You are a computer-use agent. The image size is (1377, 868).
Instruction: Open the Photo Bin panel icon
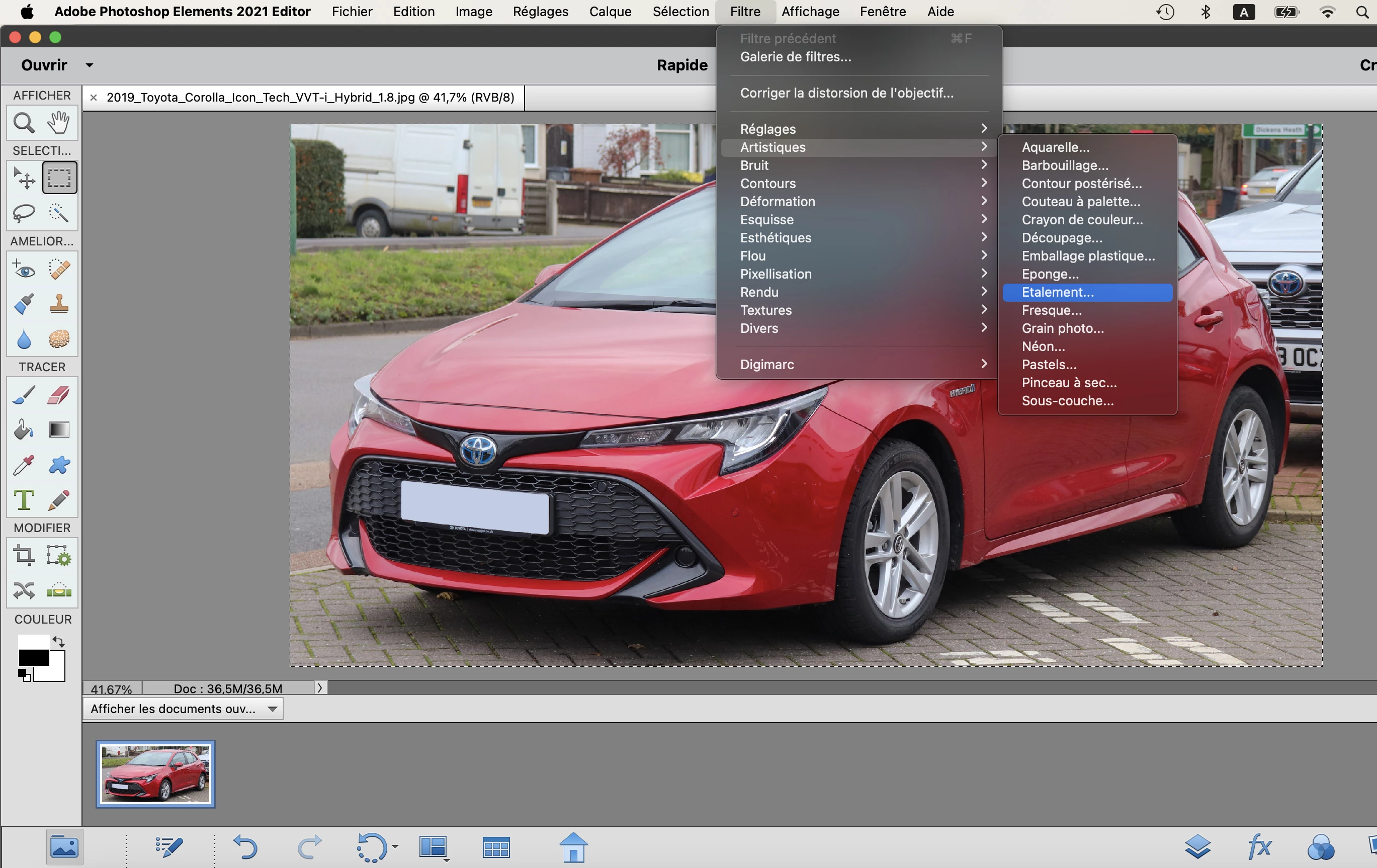click(x=64, y=847)
